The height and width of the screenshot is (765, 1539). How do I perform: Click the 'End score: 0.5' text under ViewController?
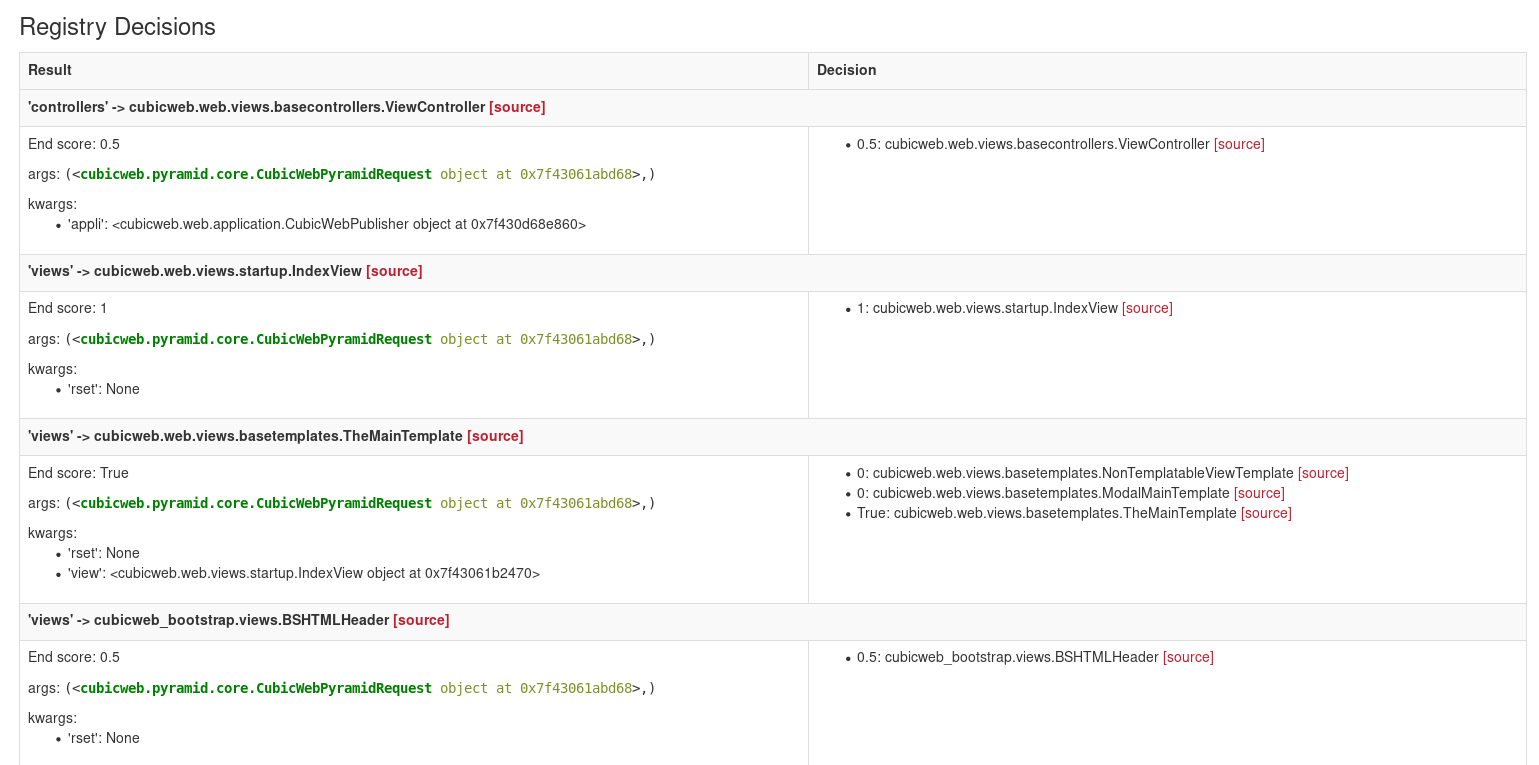click(x=74, y=144)
